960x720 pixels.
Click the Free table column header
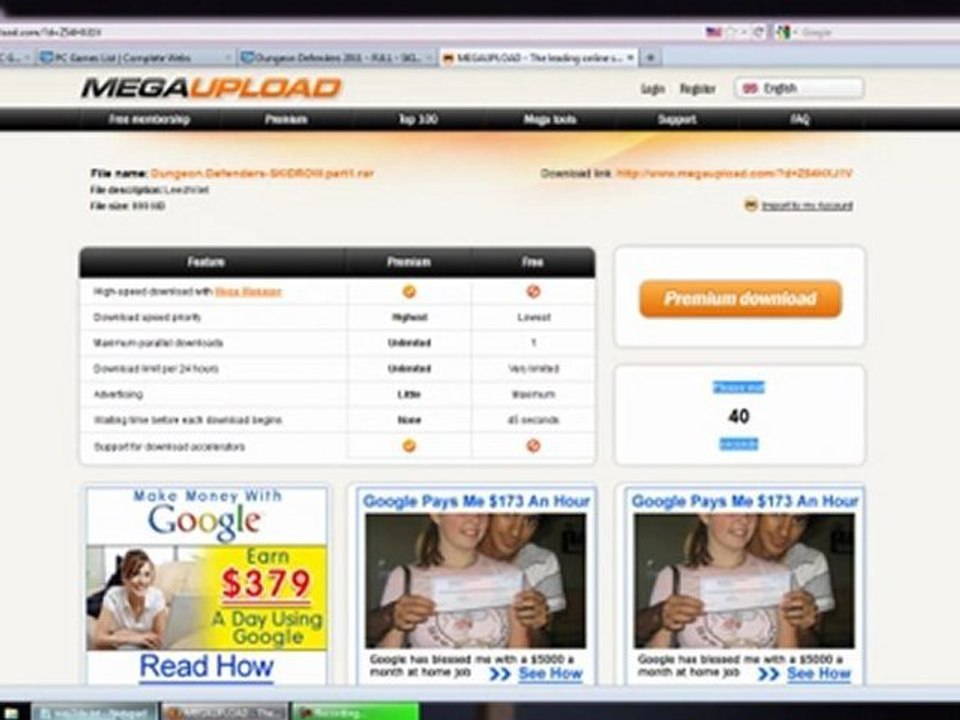533,262
